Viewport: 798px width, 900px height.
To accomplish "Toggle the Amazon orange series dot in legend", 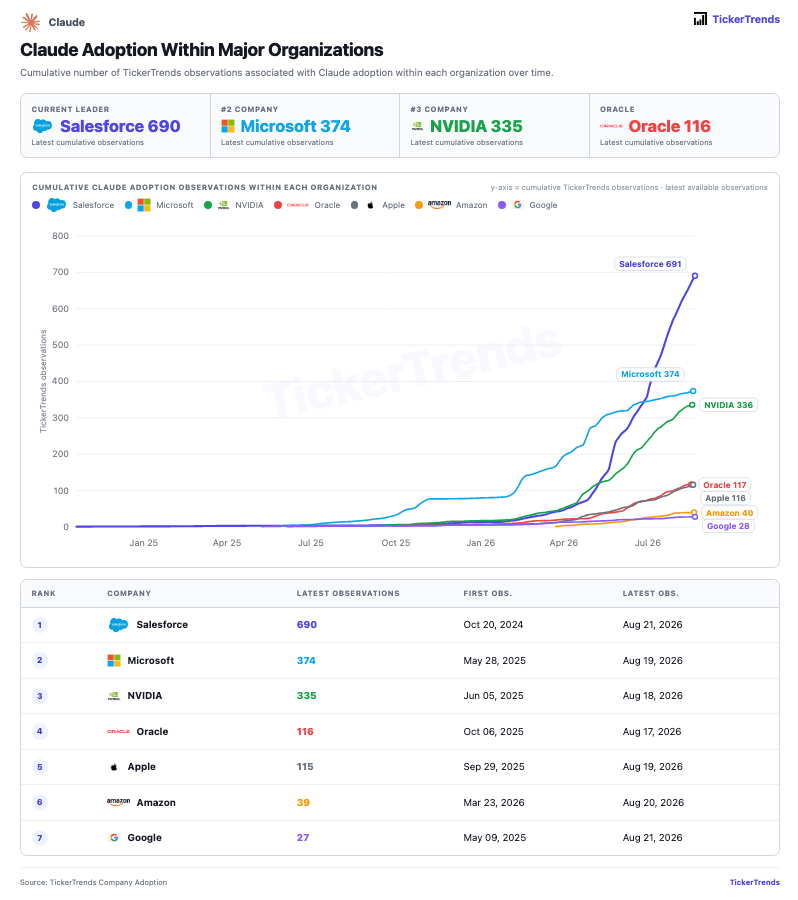I will (419, 205).
